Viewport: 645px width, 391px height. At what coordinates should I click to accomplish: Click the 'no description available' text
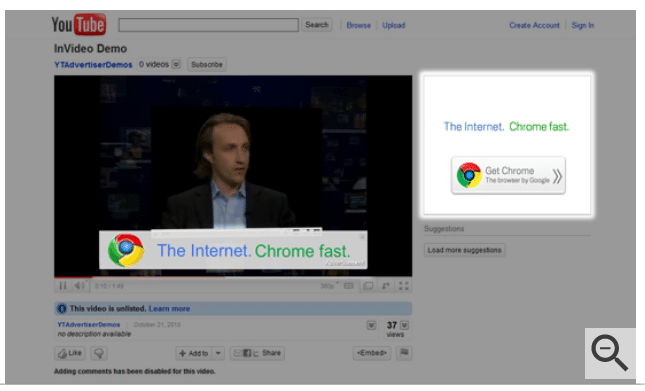[94, 334]
